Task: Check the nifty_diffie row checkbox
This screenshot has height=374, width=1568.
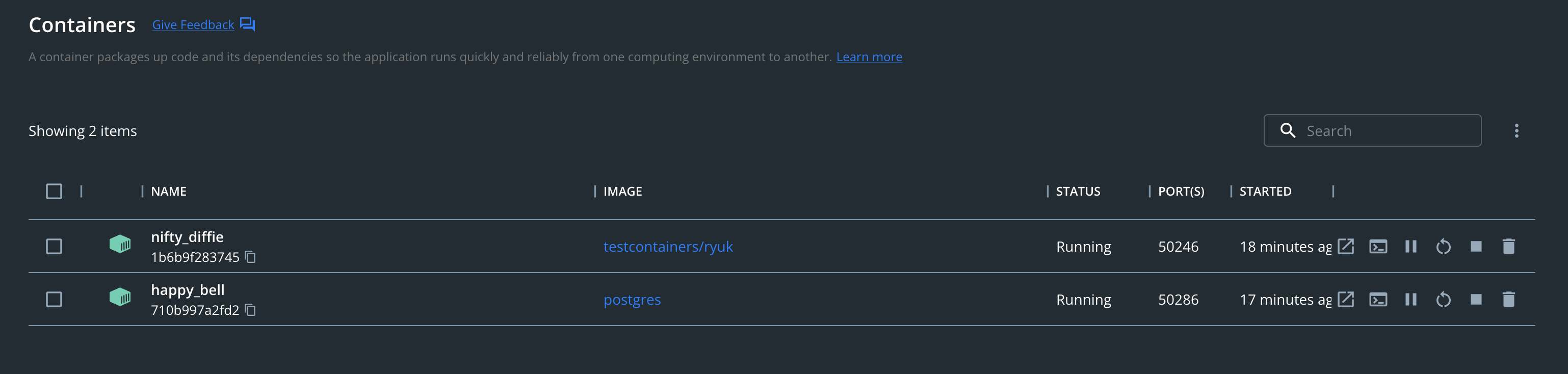Action: click(x=54, y=246)
